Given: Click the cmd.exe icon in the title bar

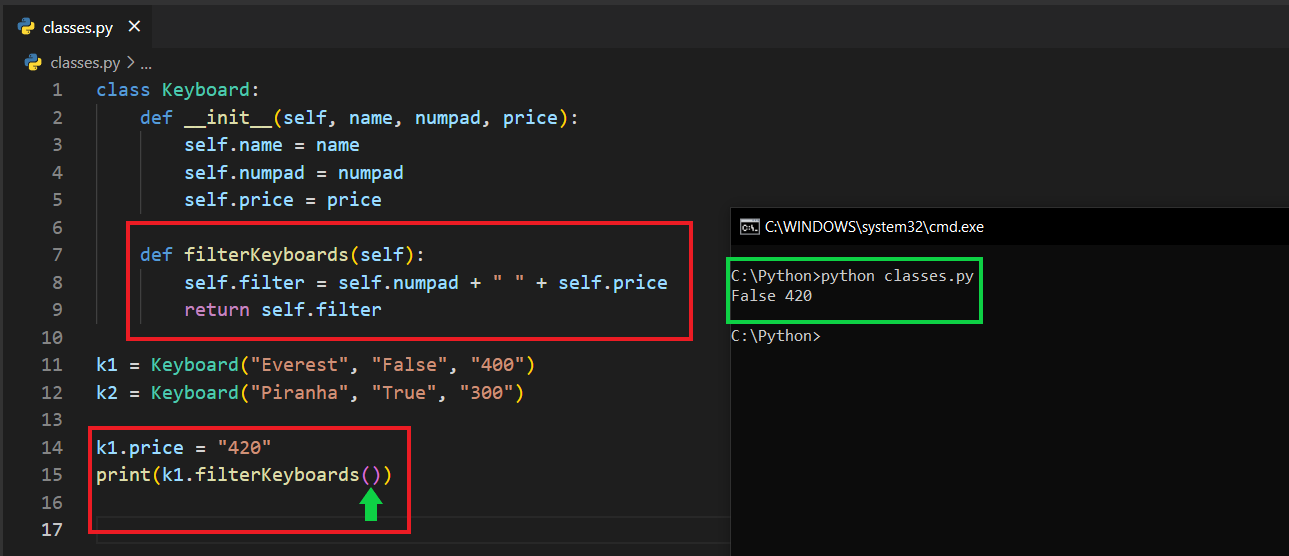Looking at the screenshot, I should [x=748, y=227].
